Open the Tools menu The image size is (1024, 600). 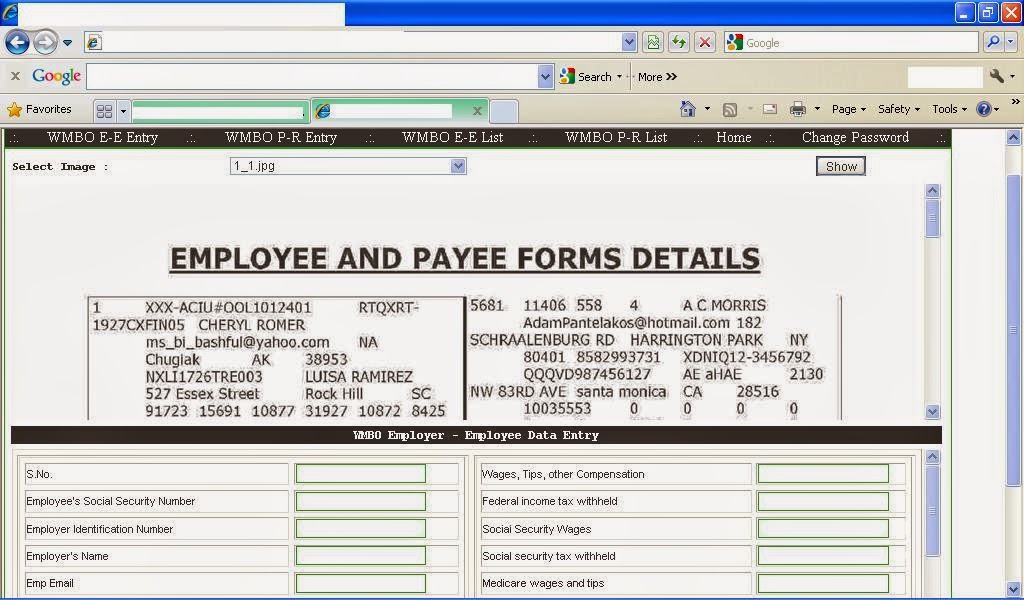pos(949,110)
